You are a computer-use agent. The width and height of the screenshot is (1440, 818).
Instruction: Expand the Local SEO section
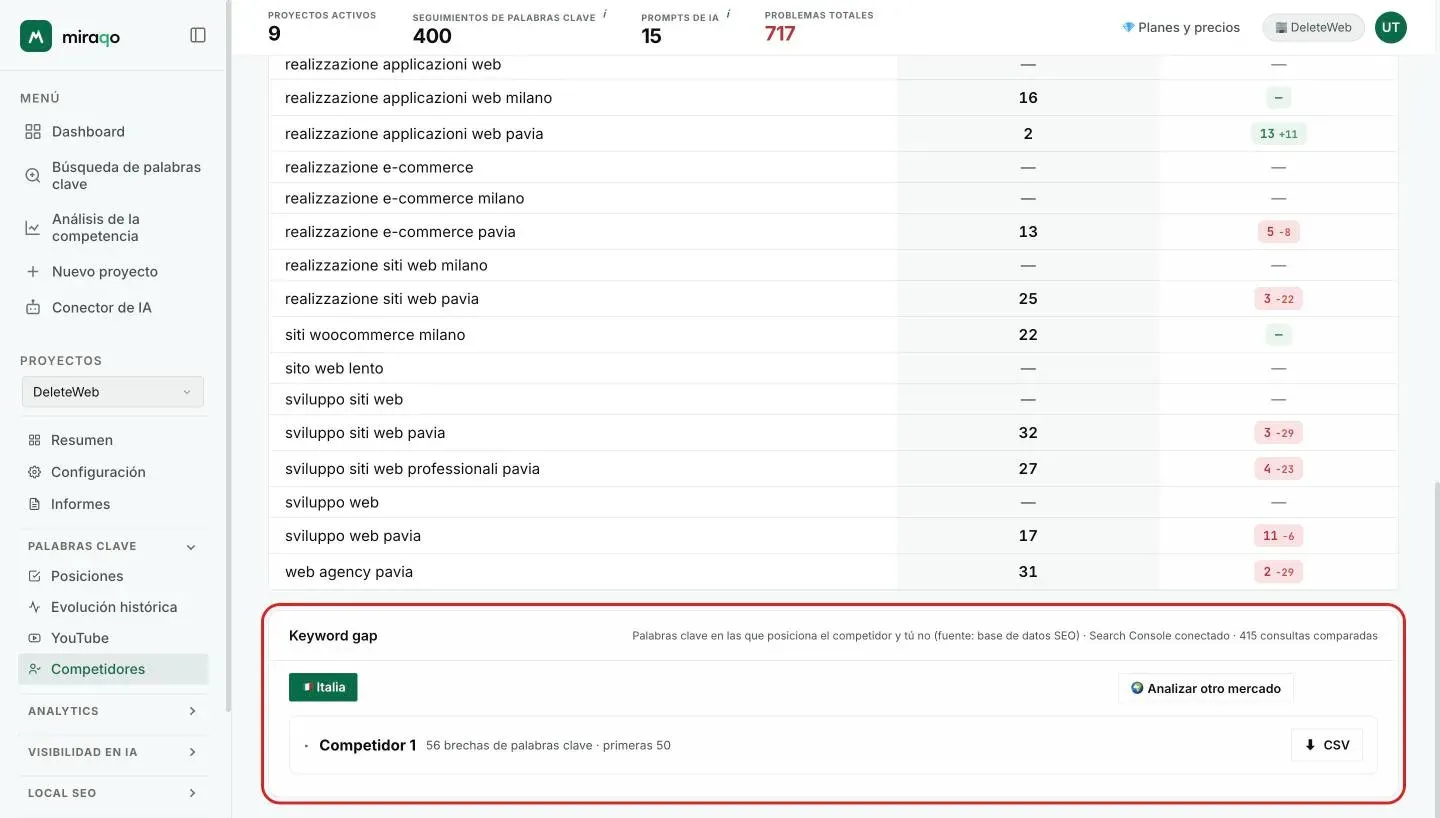192,793
